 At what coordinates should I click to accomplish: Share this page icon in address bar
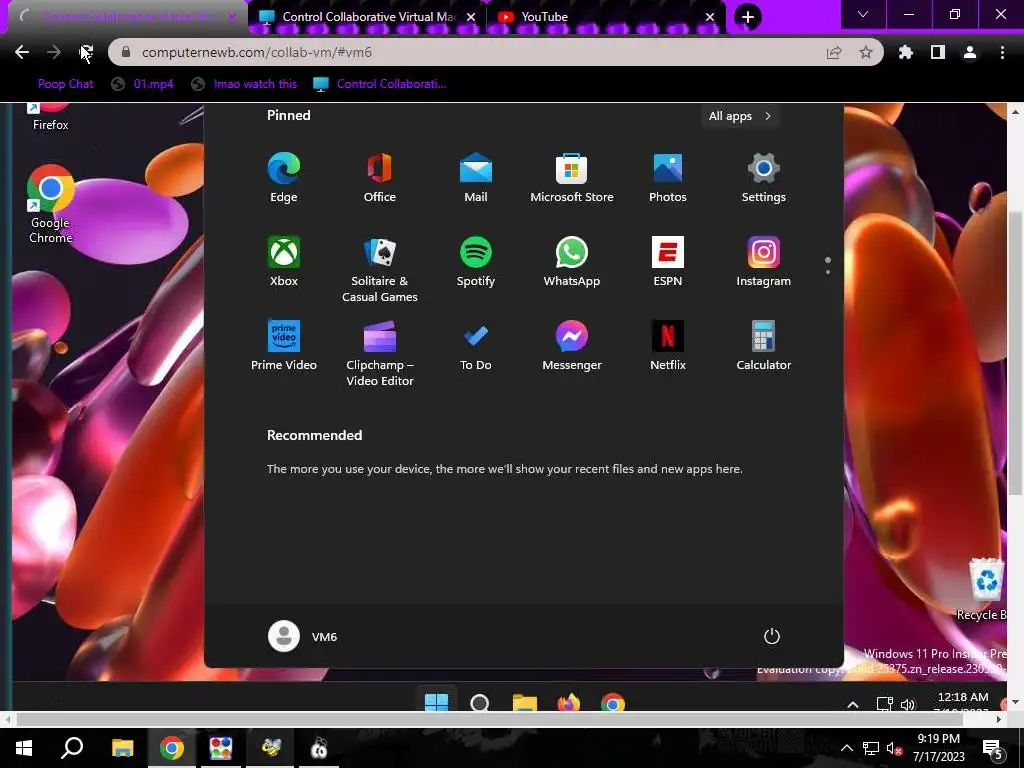[x=834, y=52]
